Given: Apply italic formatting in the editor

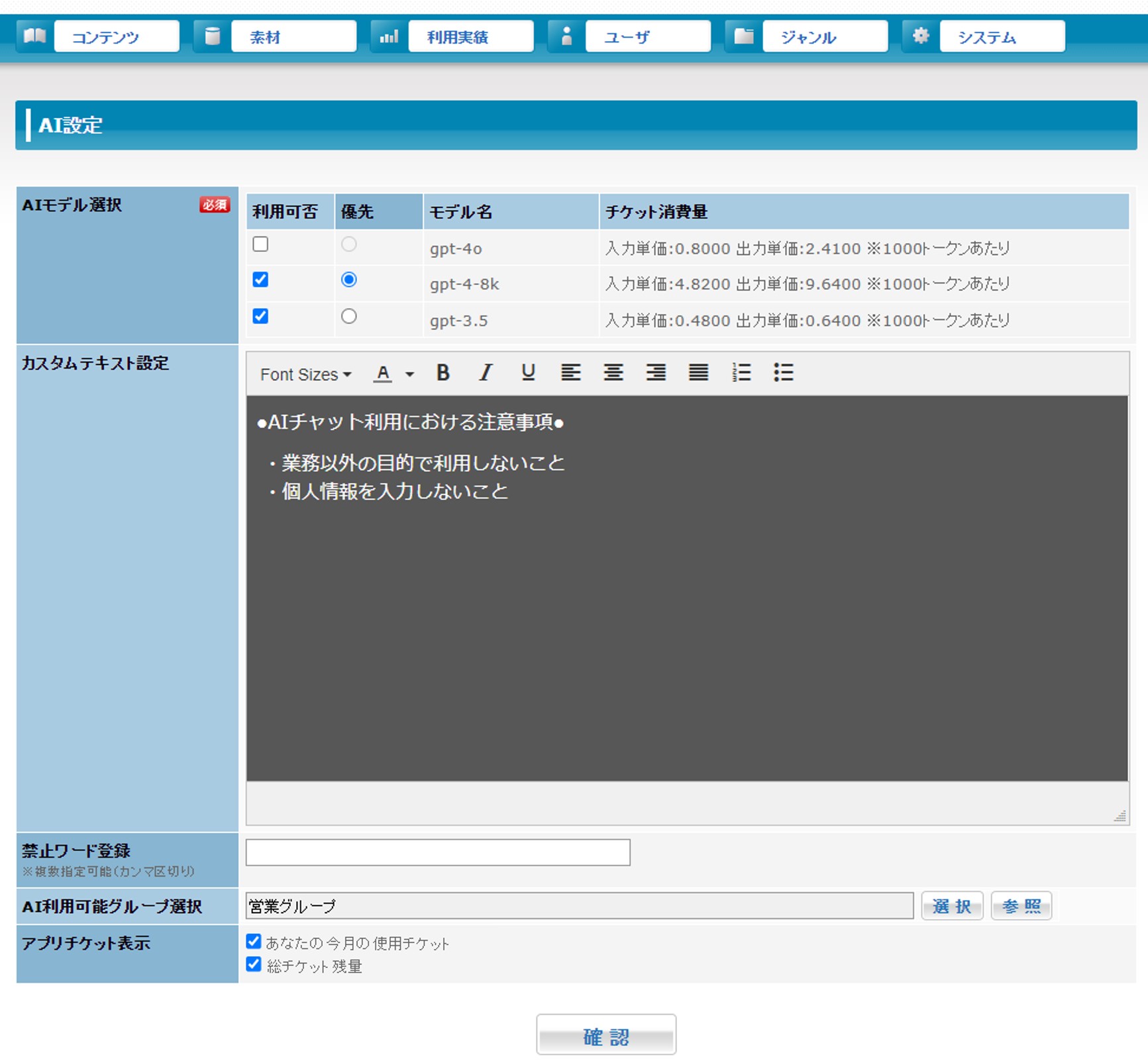Looking at the screenshot, I should click(486, 373).
